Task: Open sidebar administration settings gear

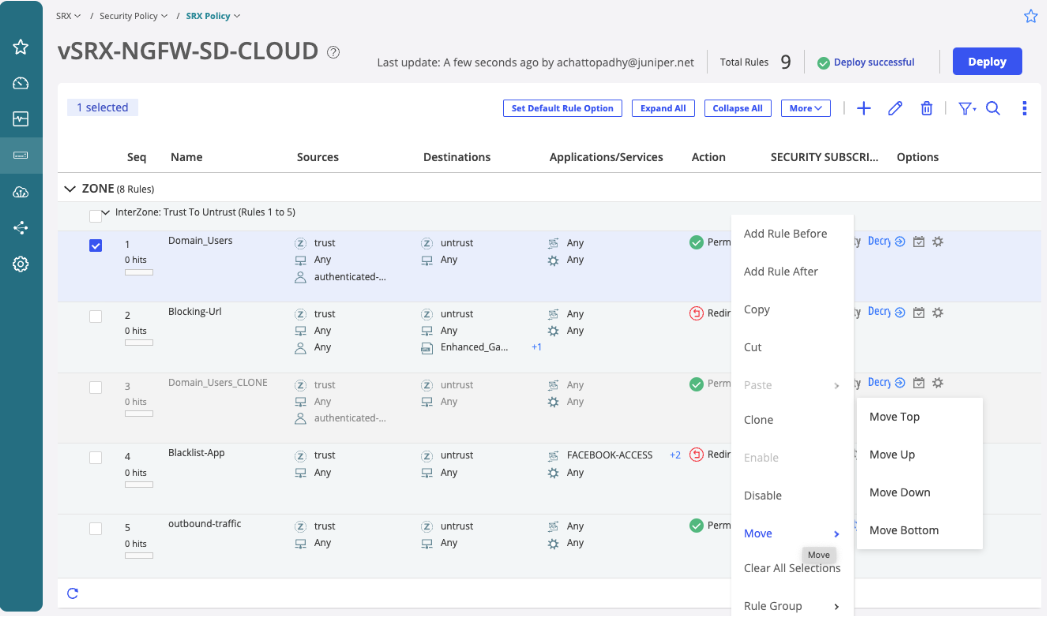Action: click(x=20, y=264)
